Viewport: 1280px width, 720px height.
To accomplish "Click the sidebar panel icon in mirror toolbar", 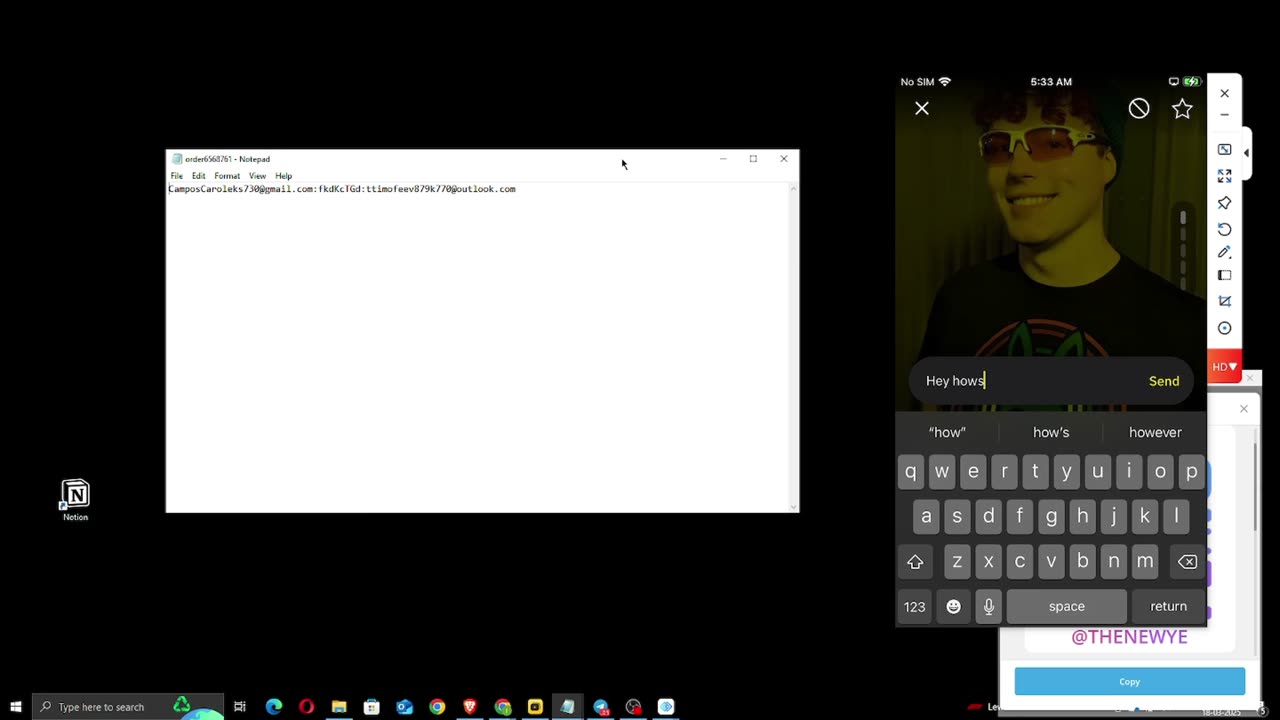I will click(x=1224, y=276).
